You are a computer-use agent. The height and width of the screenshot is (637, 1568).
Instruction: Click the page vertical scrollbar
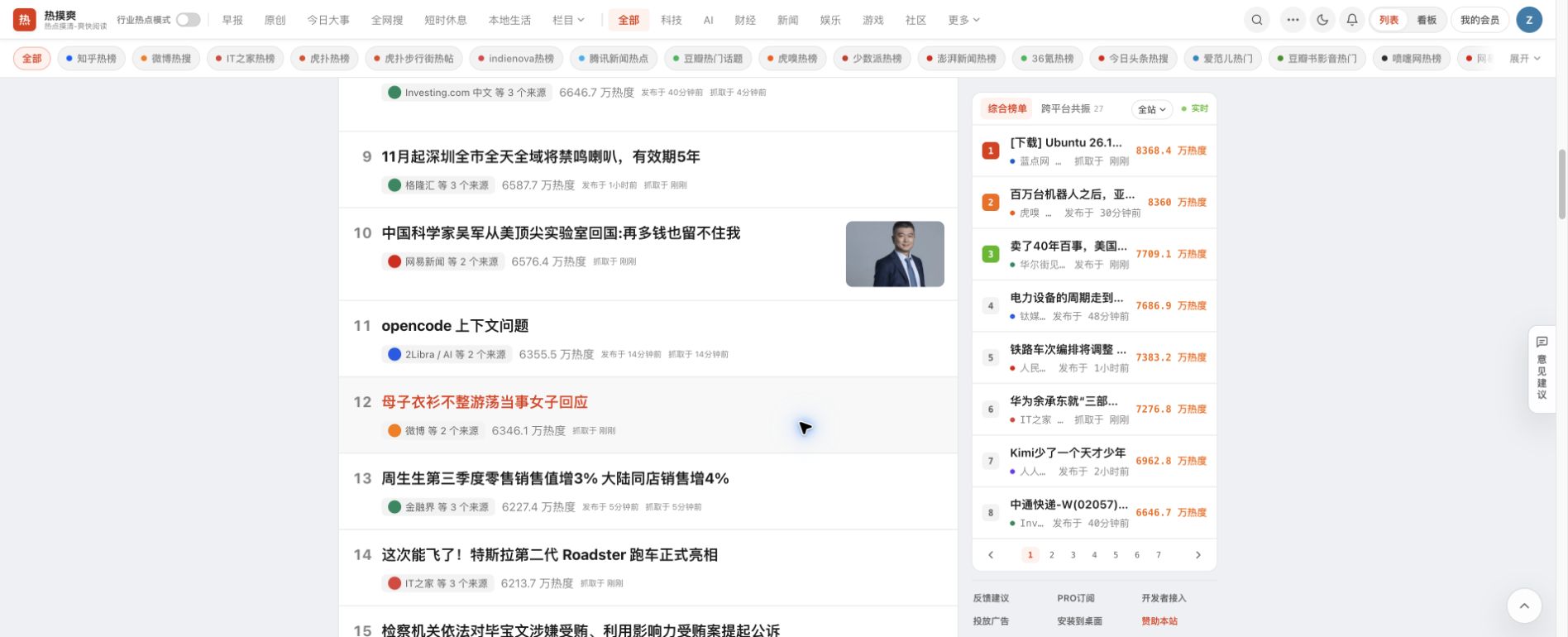click(x=1562, y=184)
